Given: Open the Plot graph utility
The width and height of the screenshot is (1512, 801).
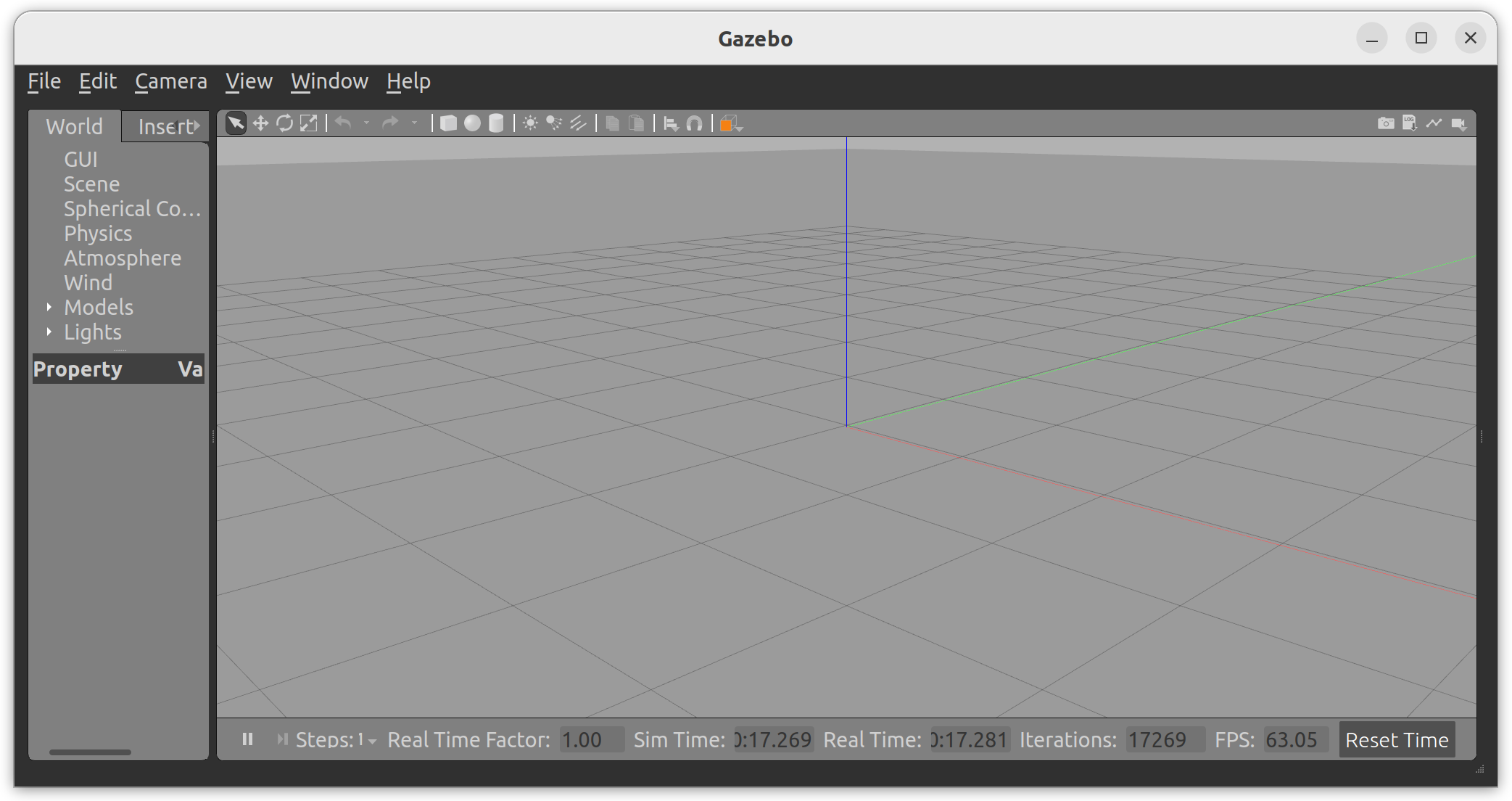Looking at the screenshot, I should click(x=1434, y=123).
